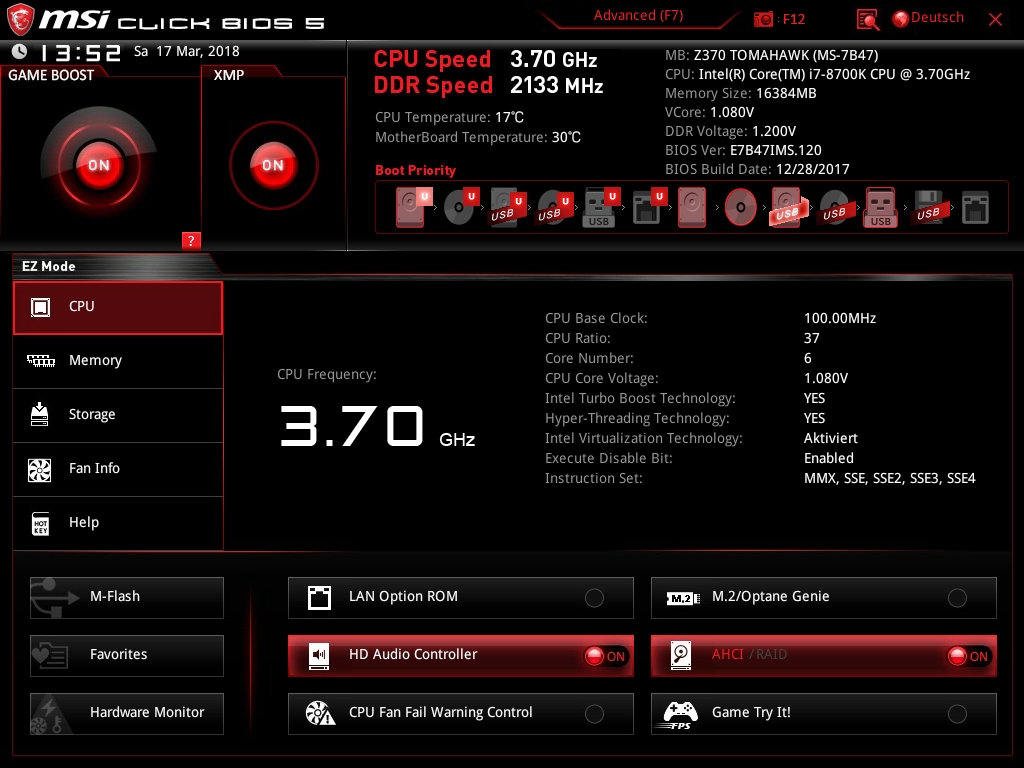The width and height of the screenshot is (1024, 768).
Task: Select the legacy hard disk boot icon
Action: pos(692,207)
